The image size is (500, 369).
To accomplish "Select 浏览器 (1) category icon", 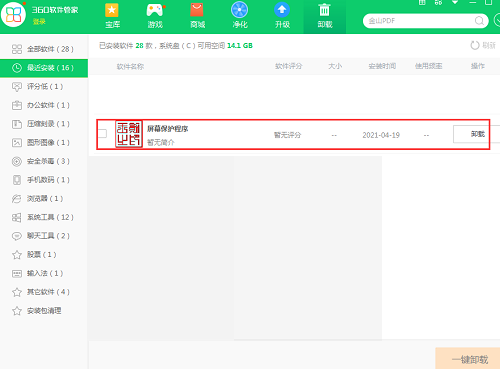I will coord(17,199).
